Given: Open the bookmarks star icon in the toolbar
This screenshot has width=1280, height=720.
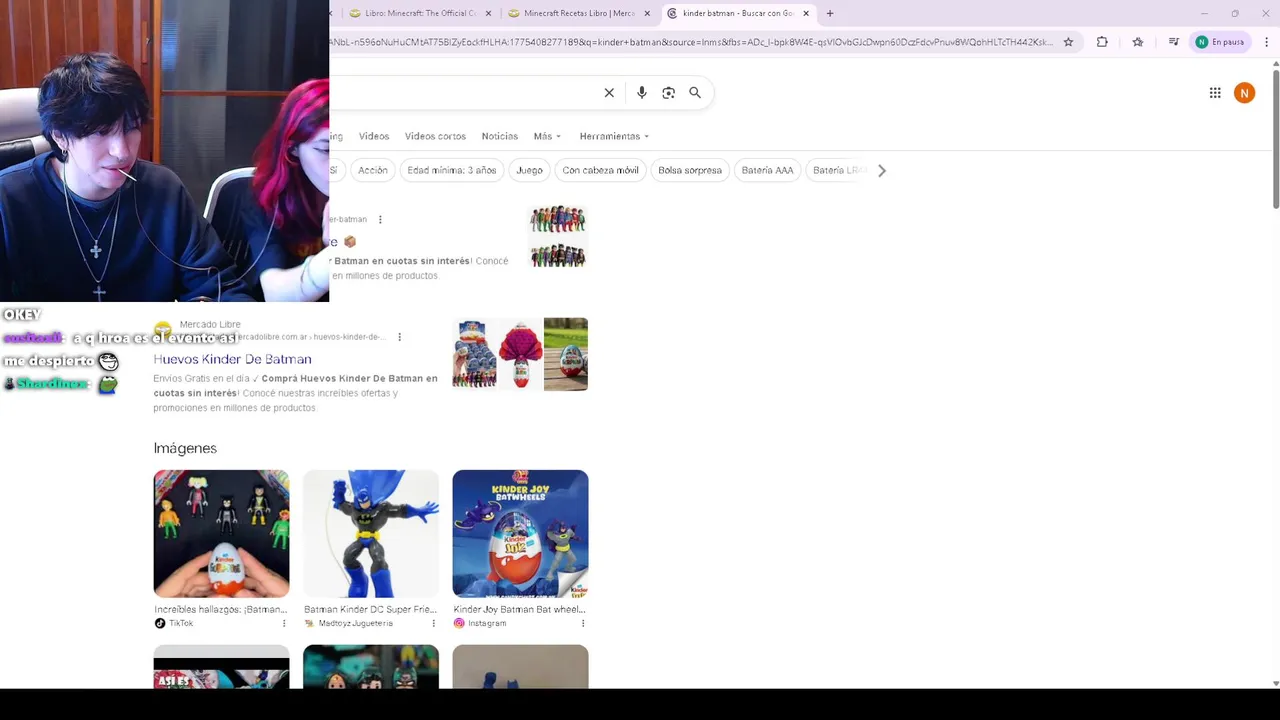Looking at the screenshot, I should point(1138,42).
